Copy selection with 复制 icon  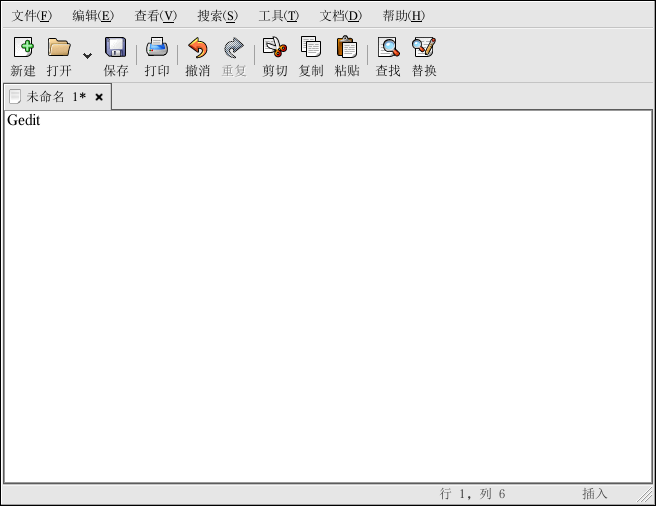pos(311,48)
